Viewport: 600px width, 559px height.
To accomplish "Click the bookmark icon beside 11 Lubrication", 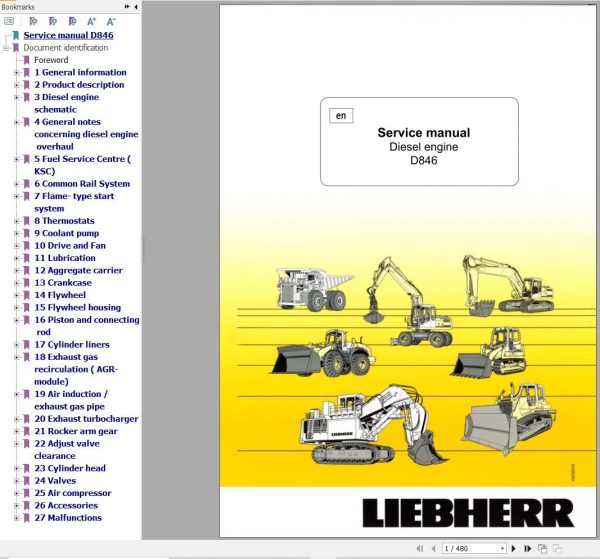I will pos(26,258).
